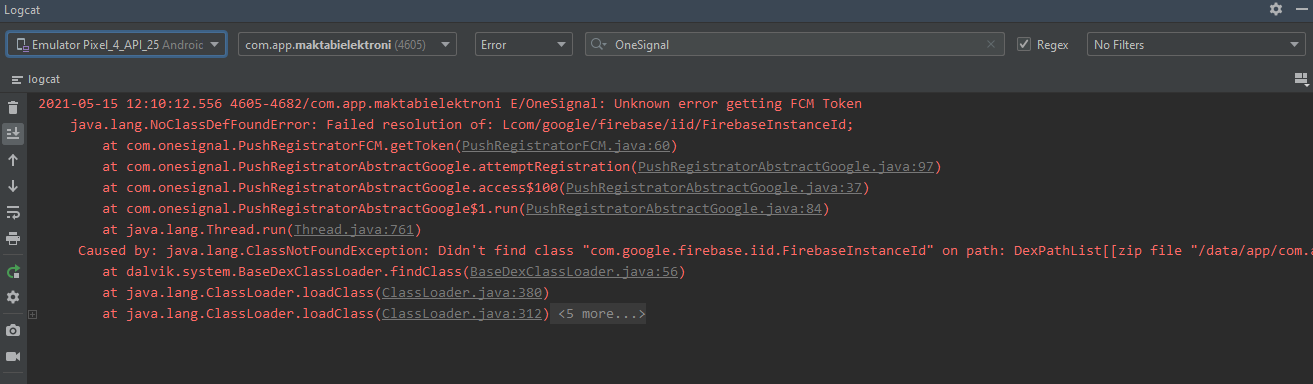The image size is (1313, 384).
Task: Open the com.app.maktabielektroni process dropdown
Action: coord(348,44)
